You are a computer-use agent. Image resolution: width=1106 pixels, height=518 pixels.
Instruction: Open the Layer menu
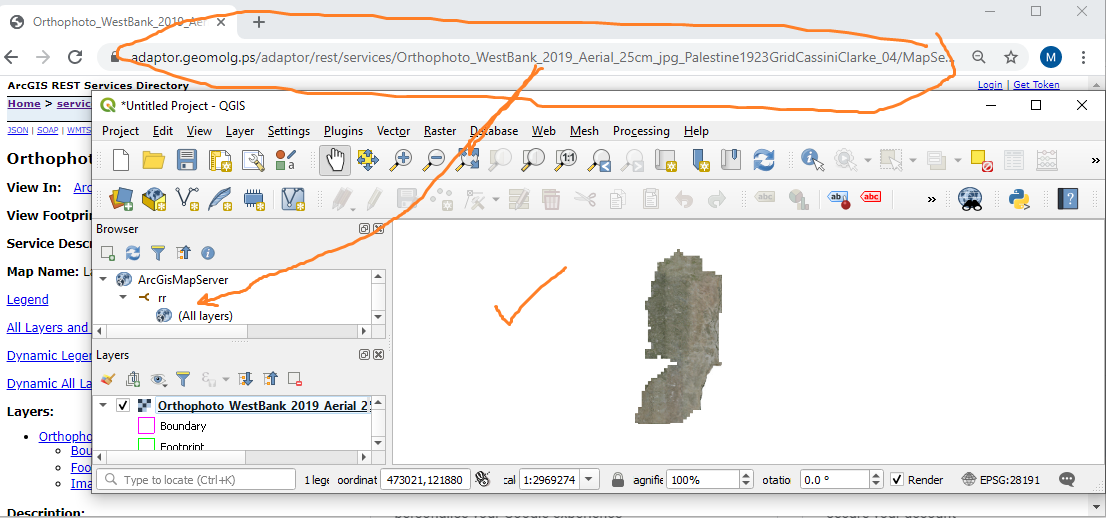(x=240, y=131)
